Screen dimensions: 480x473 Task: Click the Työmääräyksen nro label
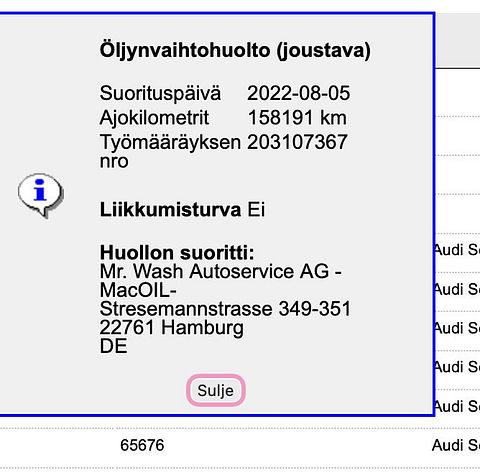[170, 151]
